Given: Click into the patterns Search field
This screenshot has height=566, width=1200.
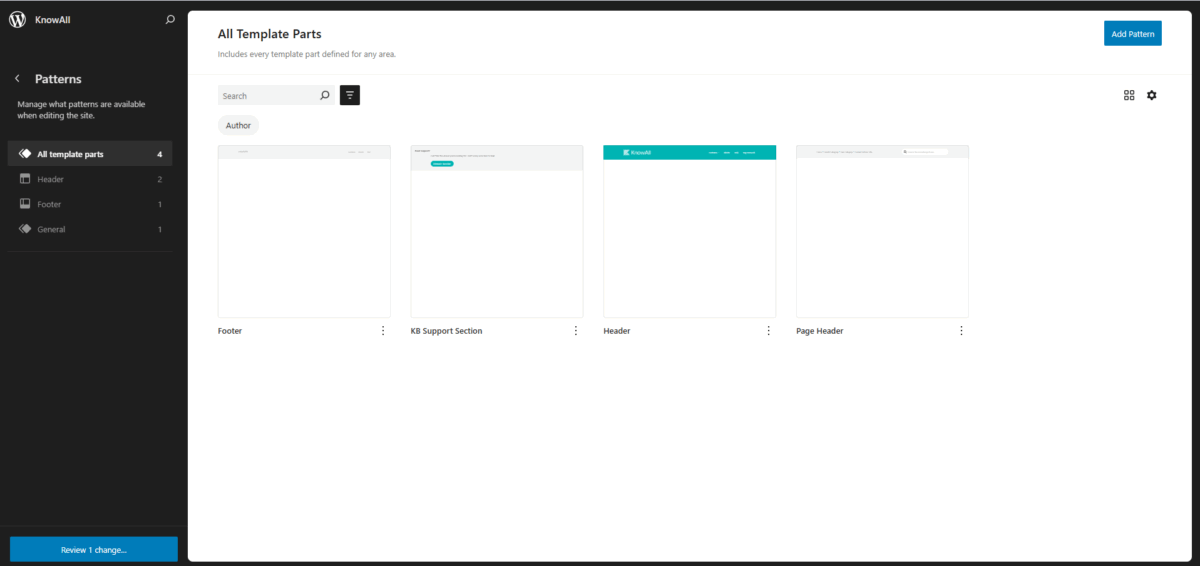Looking at the screenshot, I should [x=266, y=96].
